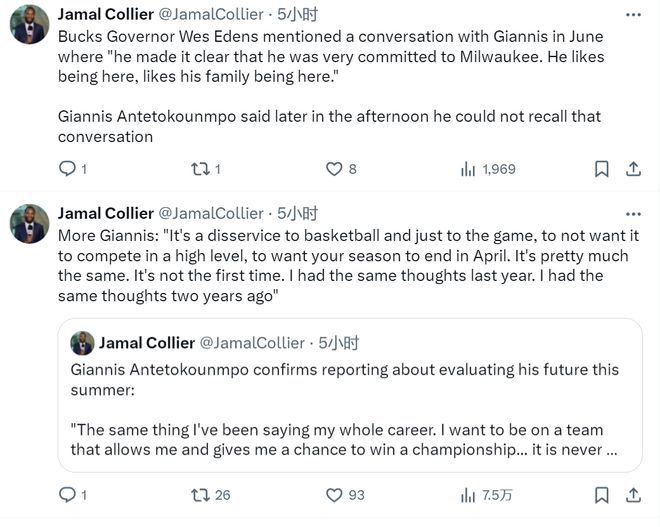Repost the Wes Edens tweet
660x527 pixels.
(200, 169)
